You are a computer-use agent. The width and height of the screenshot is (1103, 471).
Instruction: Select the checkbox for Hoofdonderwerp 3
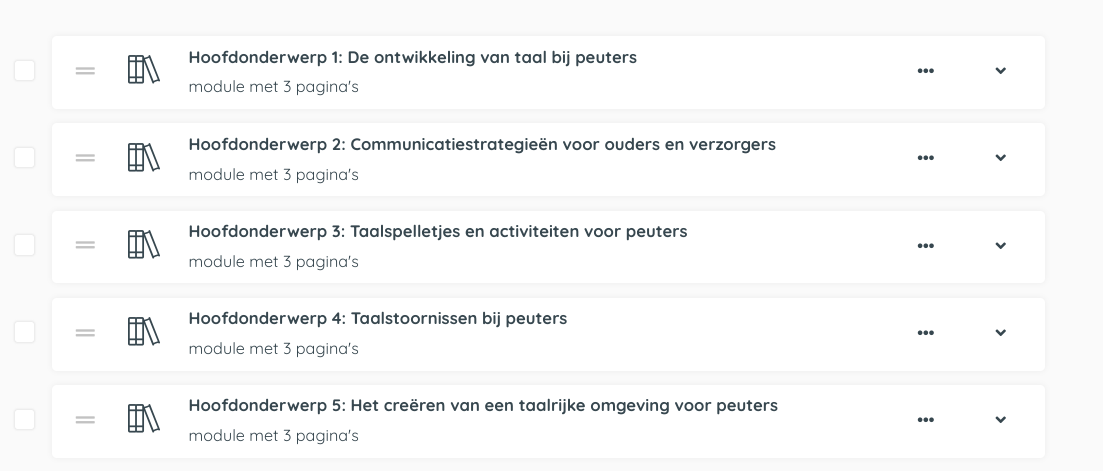pos(24,245)
